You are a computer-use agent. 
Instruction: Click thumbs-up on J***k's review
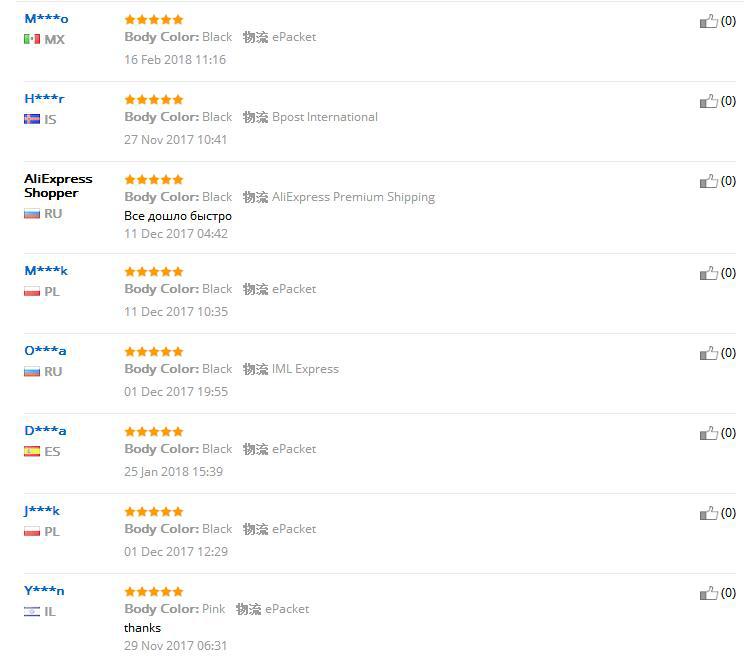pos(708,513)
